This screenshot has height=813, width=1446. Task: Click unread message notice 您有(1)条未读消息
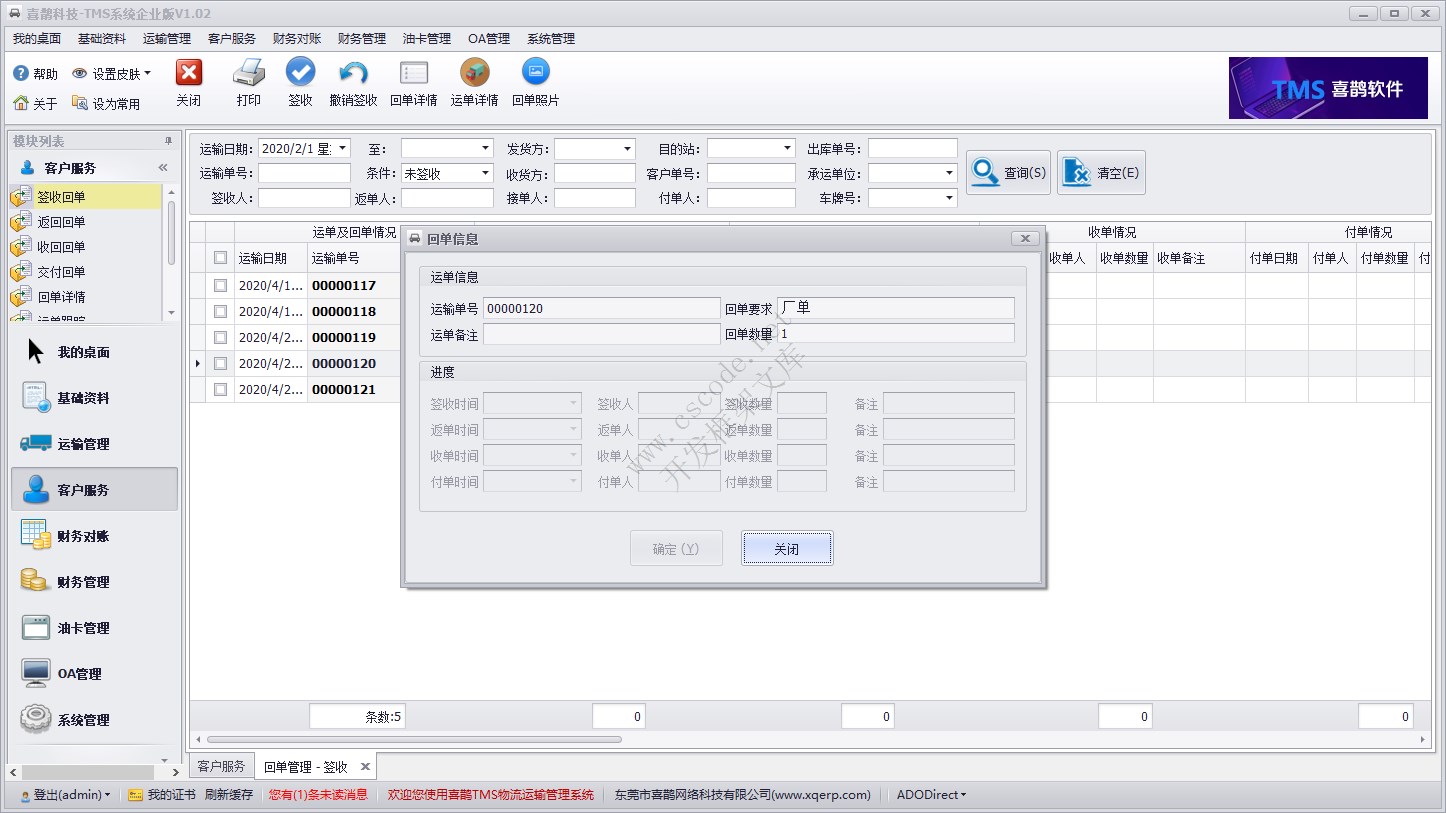318,795
